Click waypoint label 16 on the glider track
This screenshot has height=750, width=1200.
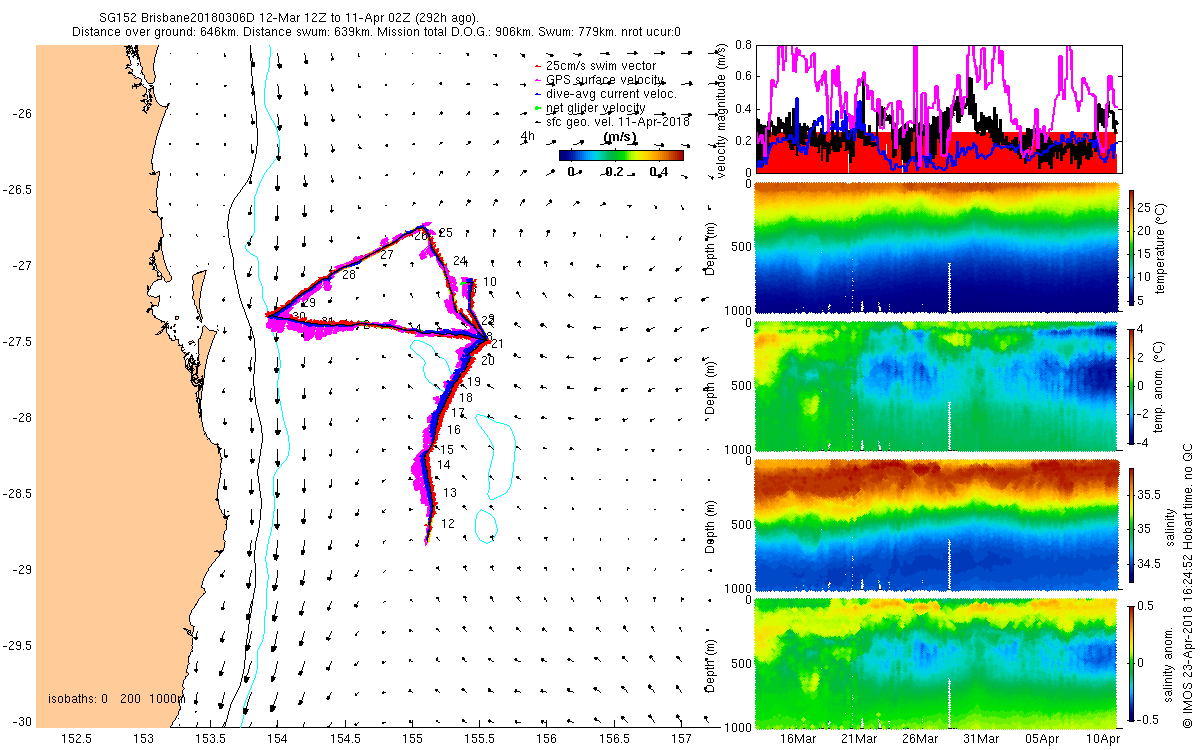pyautogui.click(x=454, y=430)
